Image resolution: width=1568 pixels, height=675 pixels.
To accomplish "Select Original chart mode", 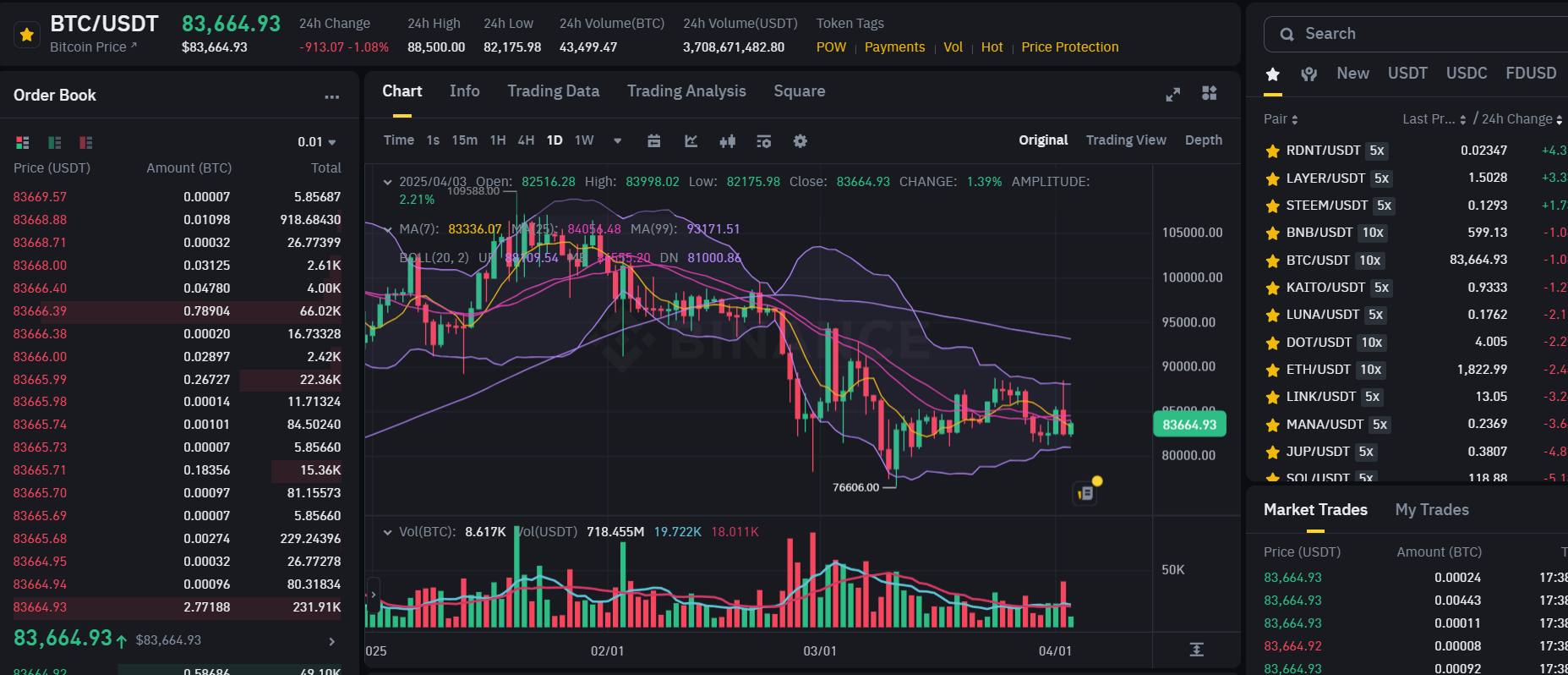I will [x=1043, y=140].
